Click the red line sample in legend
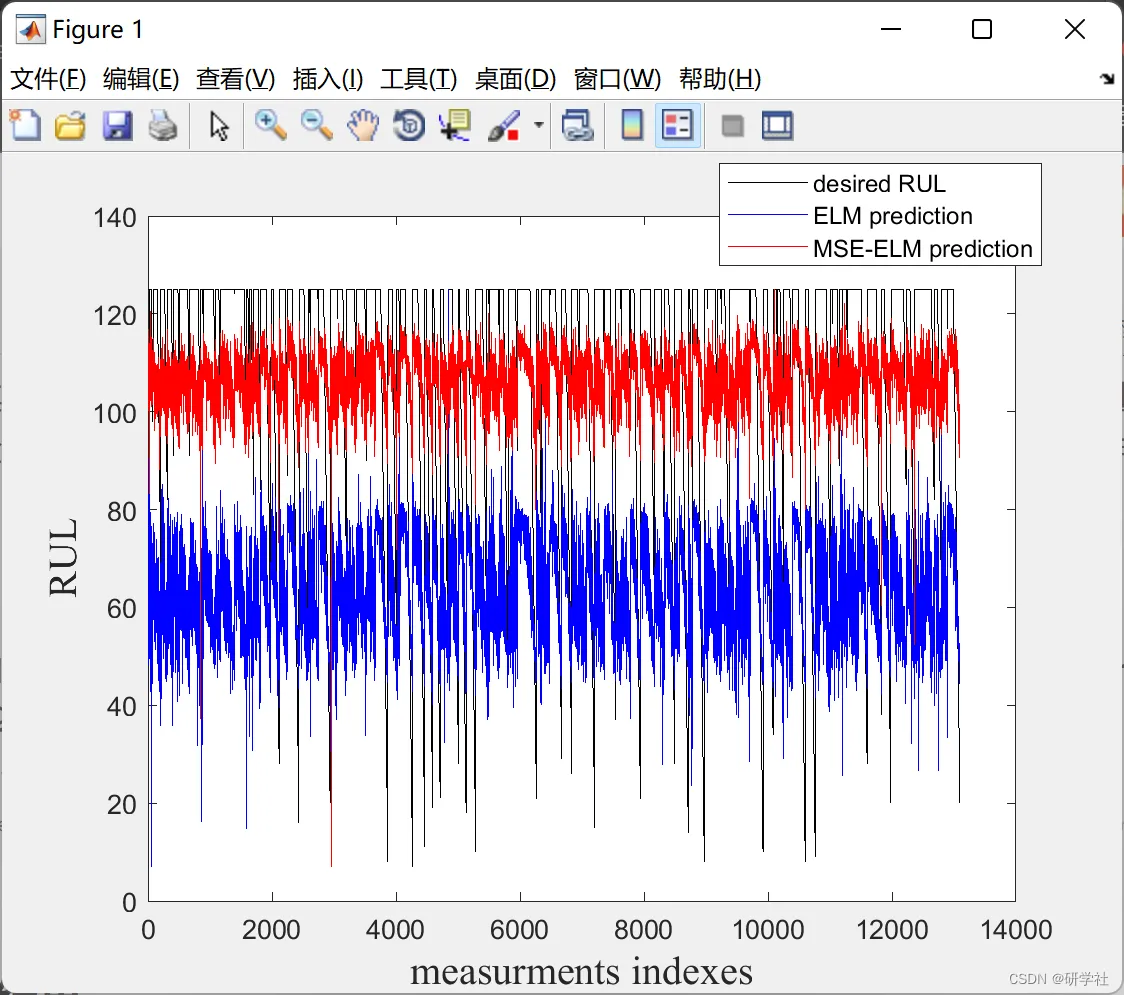Screen dimensions: 1124x995 click(767, 247)
